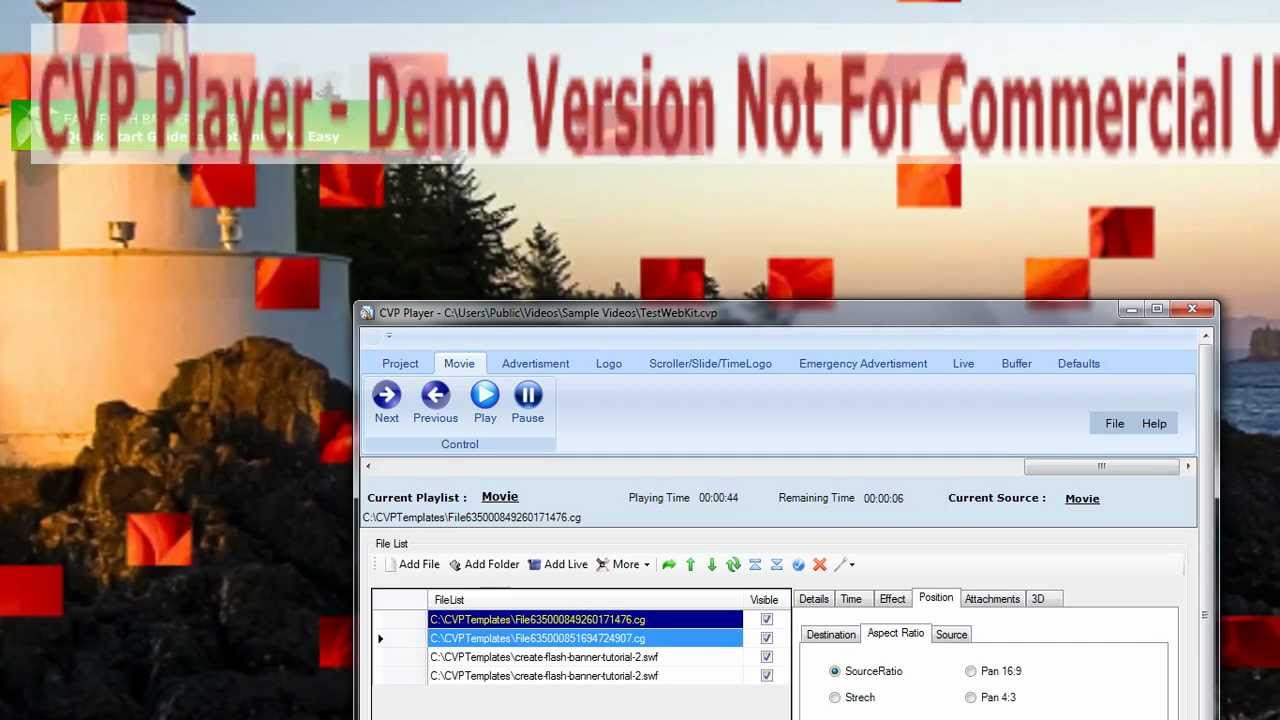Select the Strech radio button

[835, 697]
